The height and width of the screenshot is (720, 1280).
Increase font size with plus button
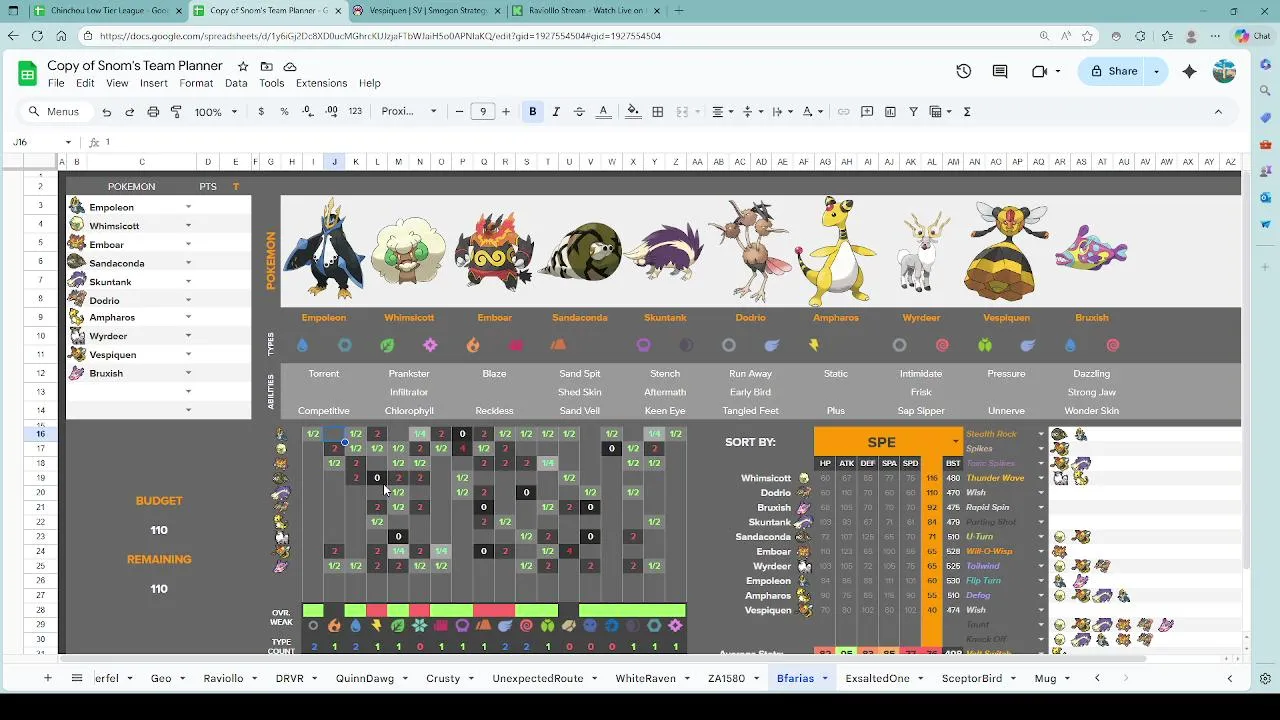pyautogui.click(x=506, y=112)
